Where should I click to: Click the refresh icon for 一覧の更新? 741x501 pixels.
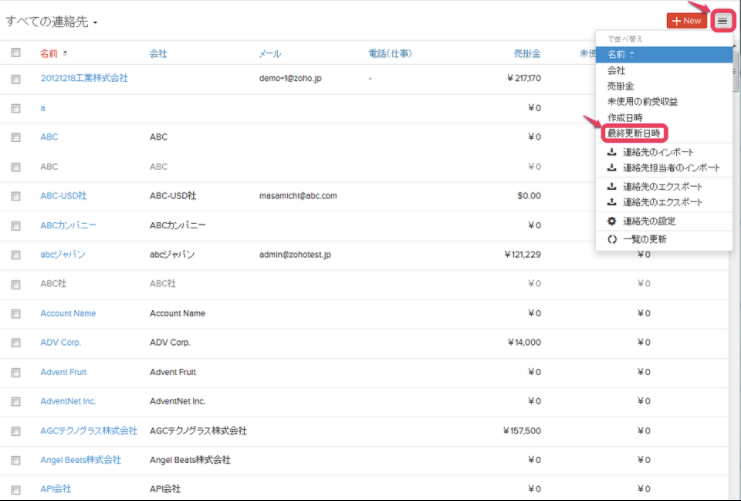point(612,239)
